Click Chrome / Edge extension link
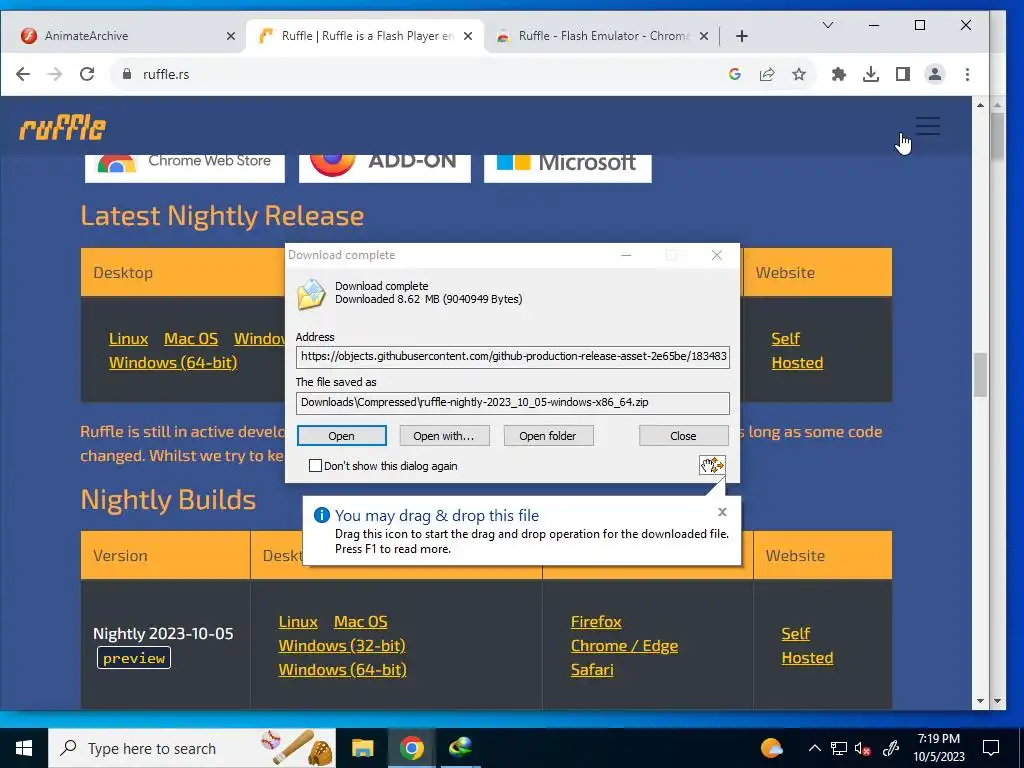This screenshot has width=1024, height=768. [624, 646]
